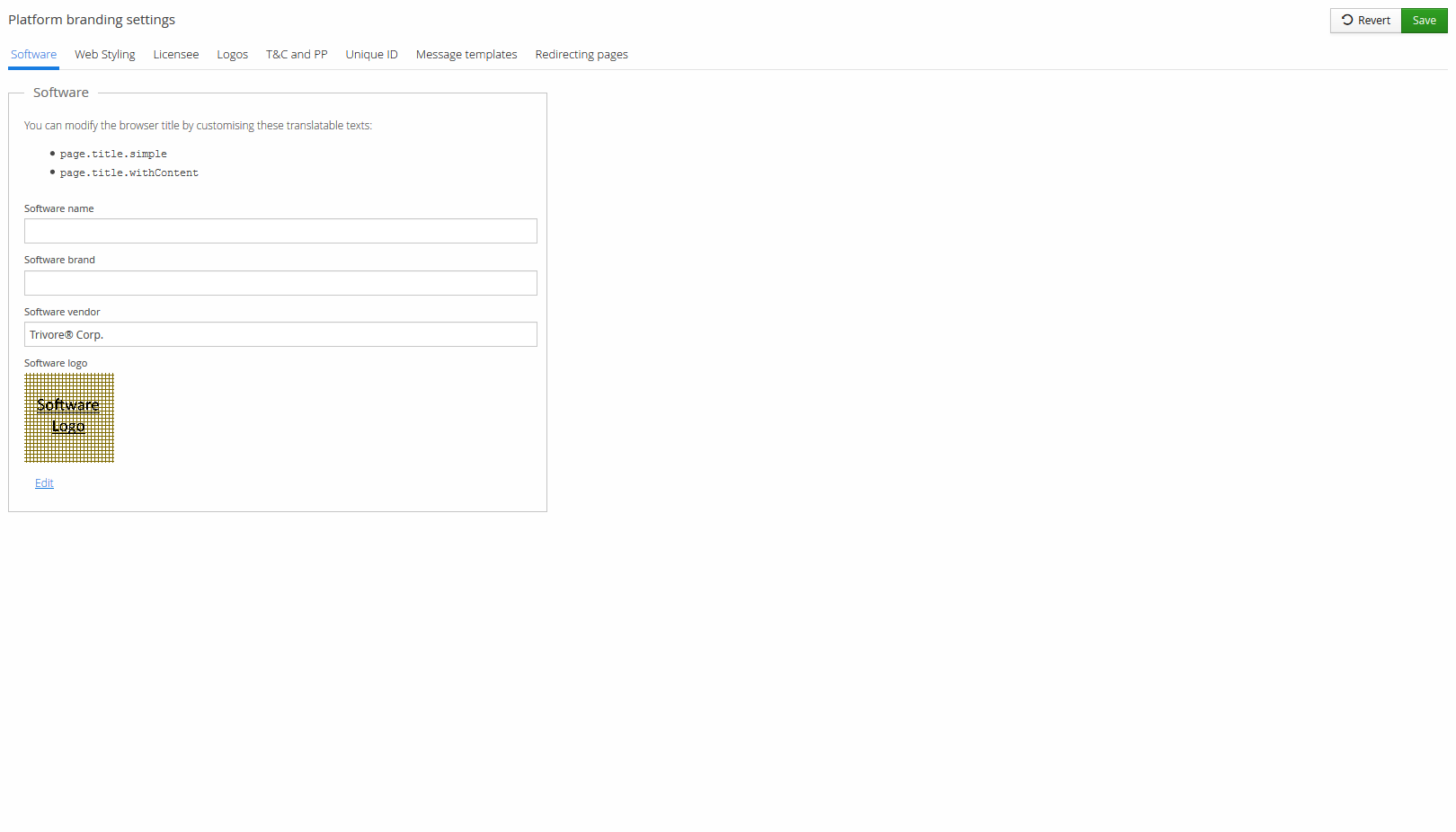Click the page.title.withContent text item
Viewport: 1456px width, 832px height.
click(129, 173)
